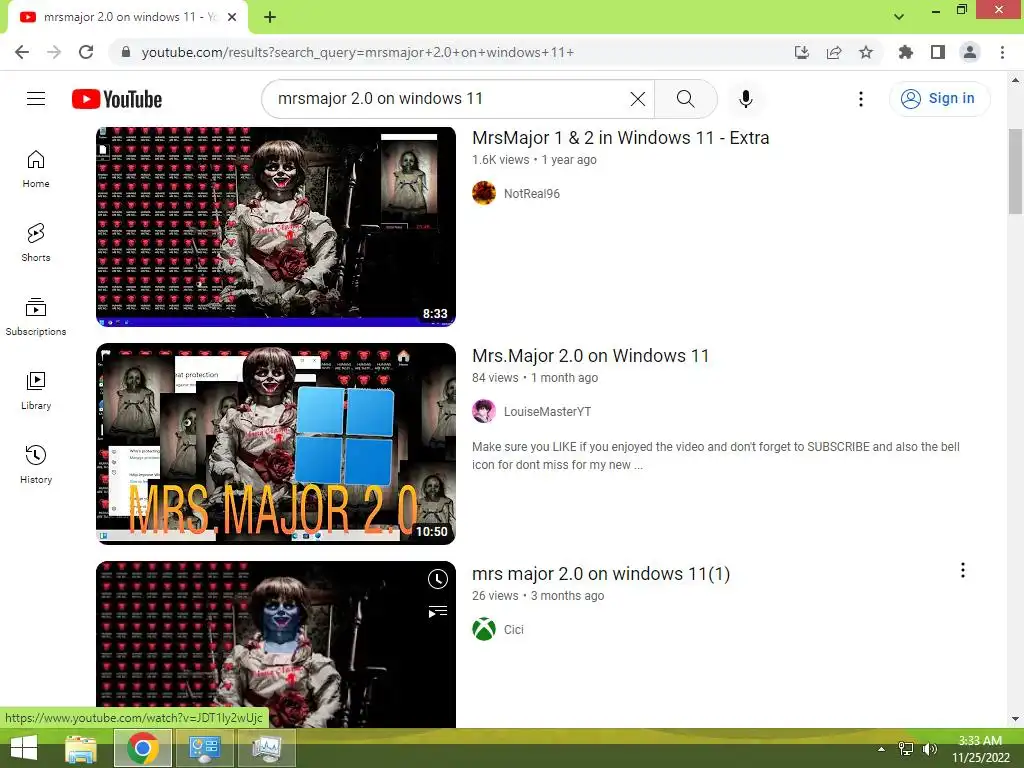Open NotReal96 channel avatar
The image size is (1024, 768).
pyautogui.click(x=484, y=193)
